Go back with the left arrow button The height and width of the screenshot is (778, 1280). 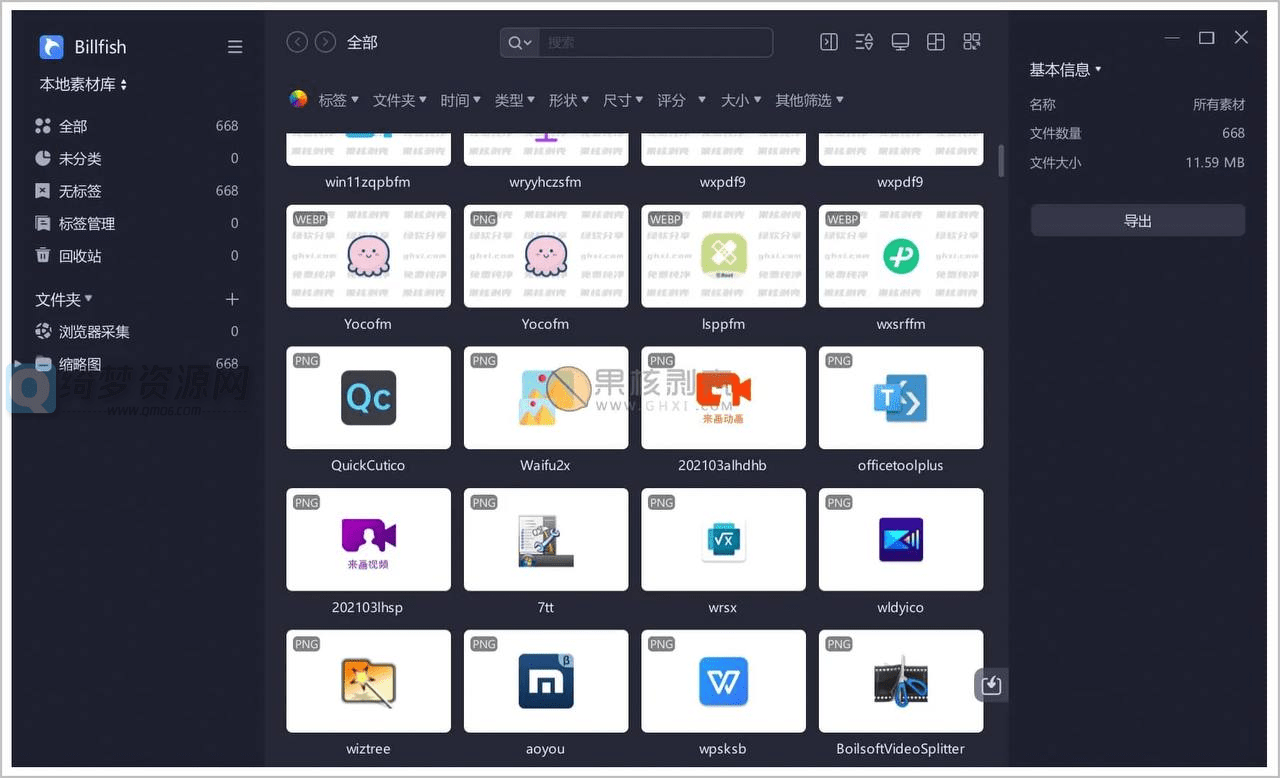(297, 42)
